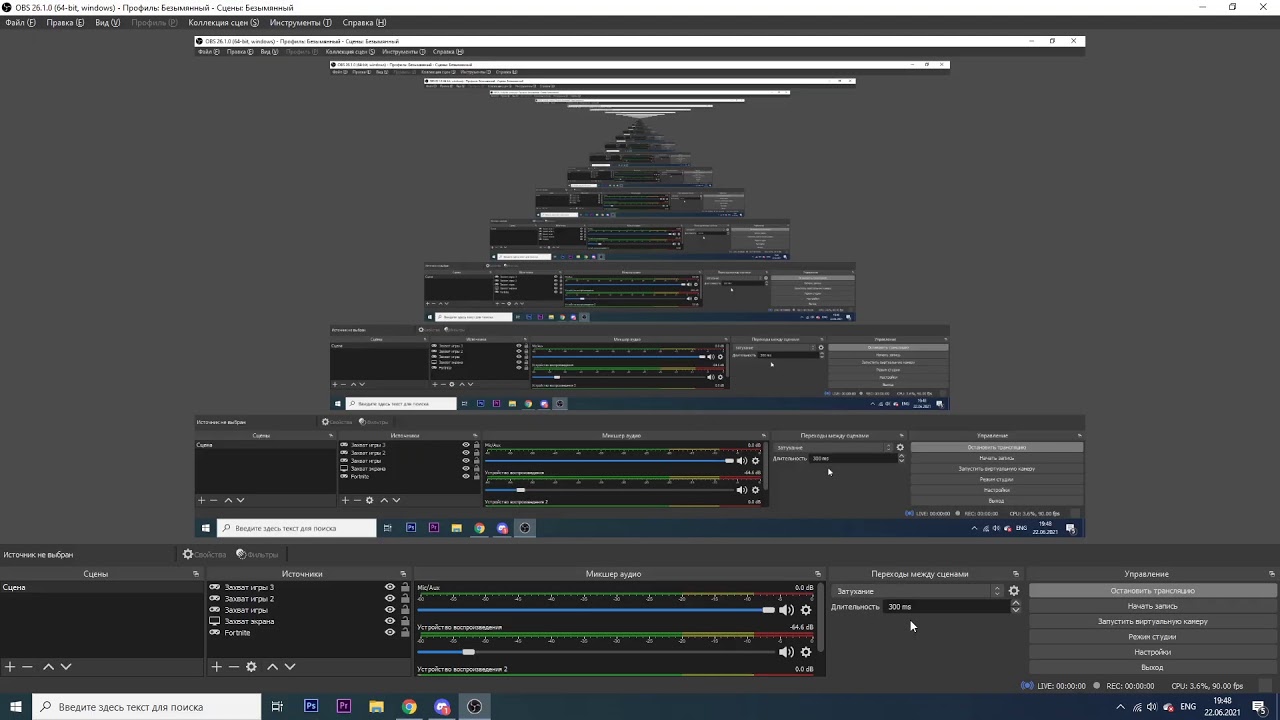The image size is (1280, 720).
Task: Click the Остановить трансляцию button
Action: [1152, 591]
